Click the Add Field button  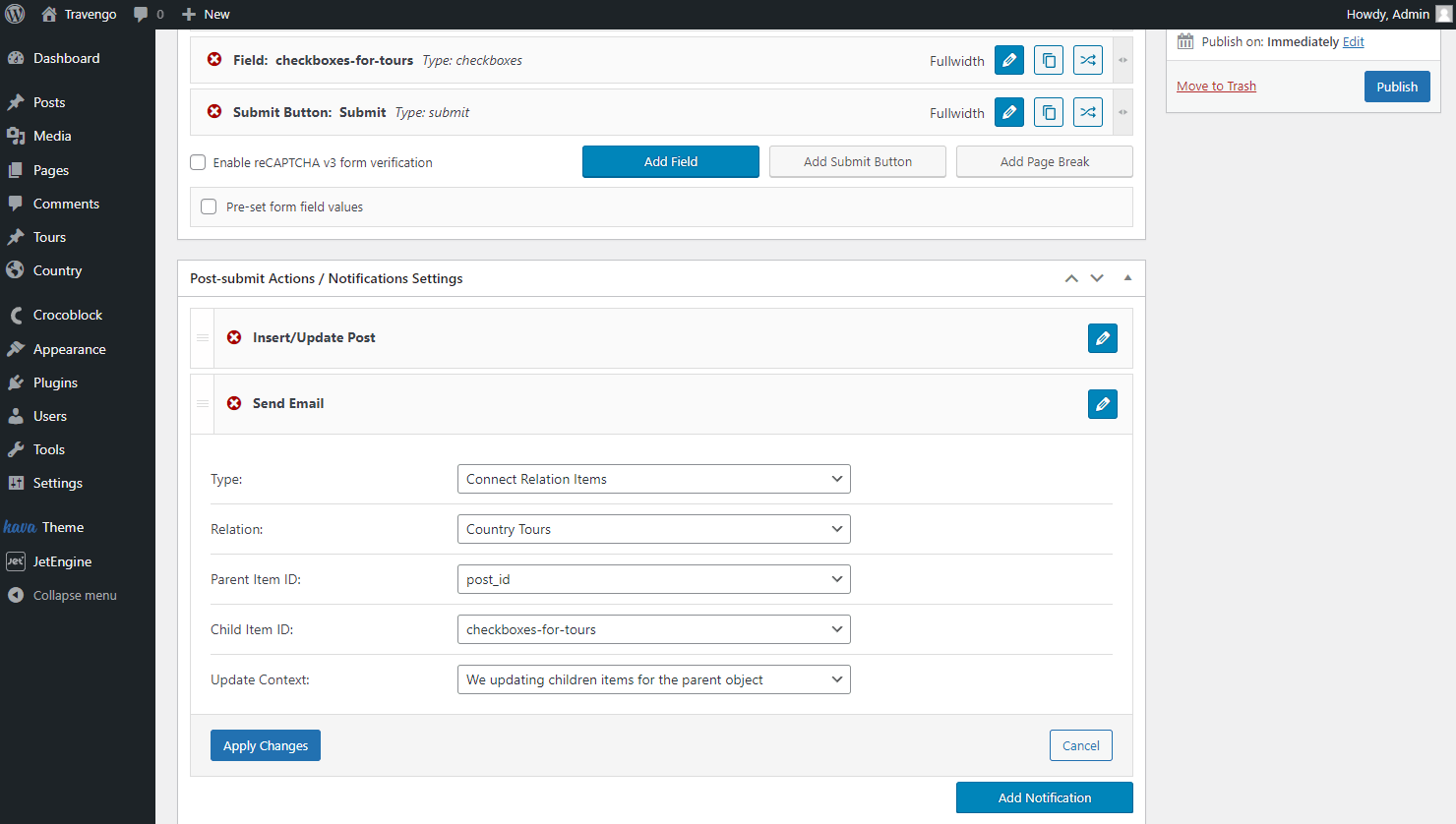coord(671,161)
